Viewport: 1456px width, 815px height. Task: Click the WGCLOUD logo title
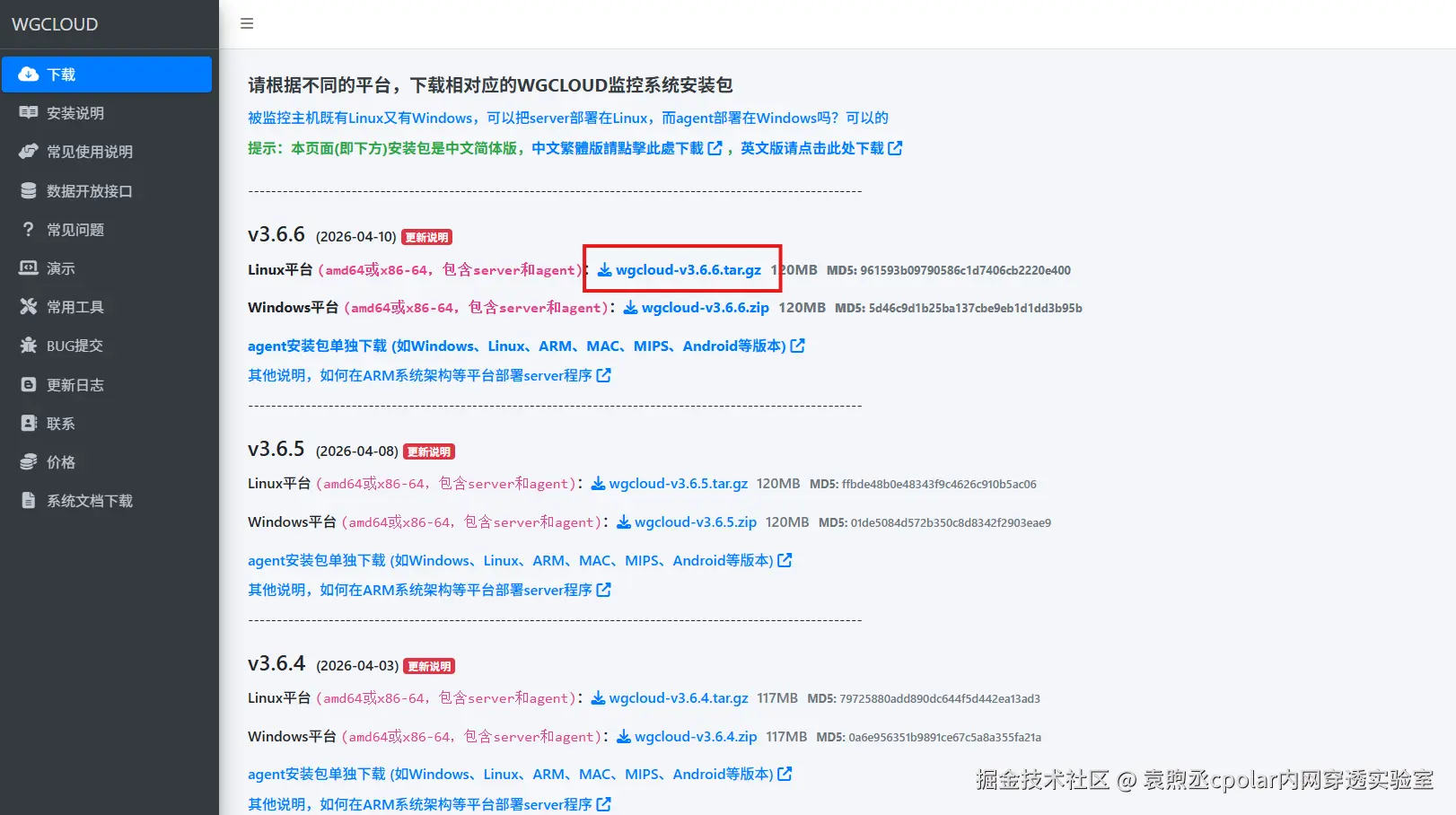pyautogui.click(x=55, y=24)
